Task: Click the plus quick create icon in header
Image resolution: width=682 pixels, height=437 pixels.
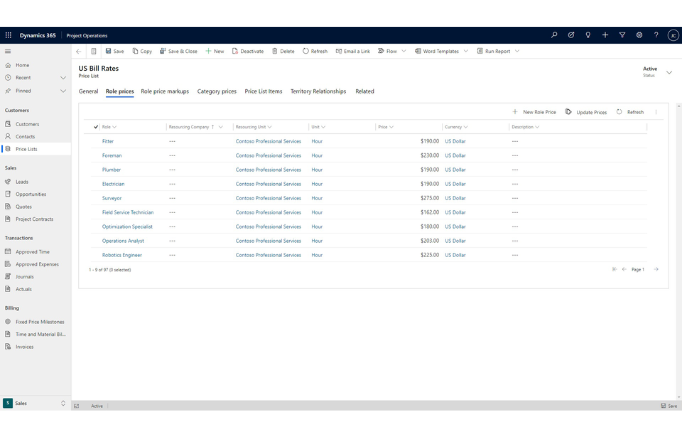Action: pos(605,35)
